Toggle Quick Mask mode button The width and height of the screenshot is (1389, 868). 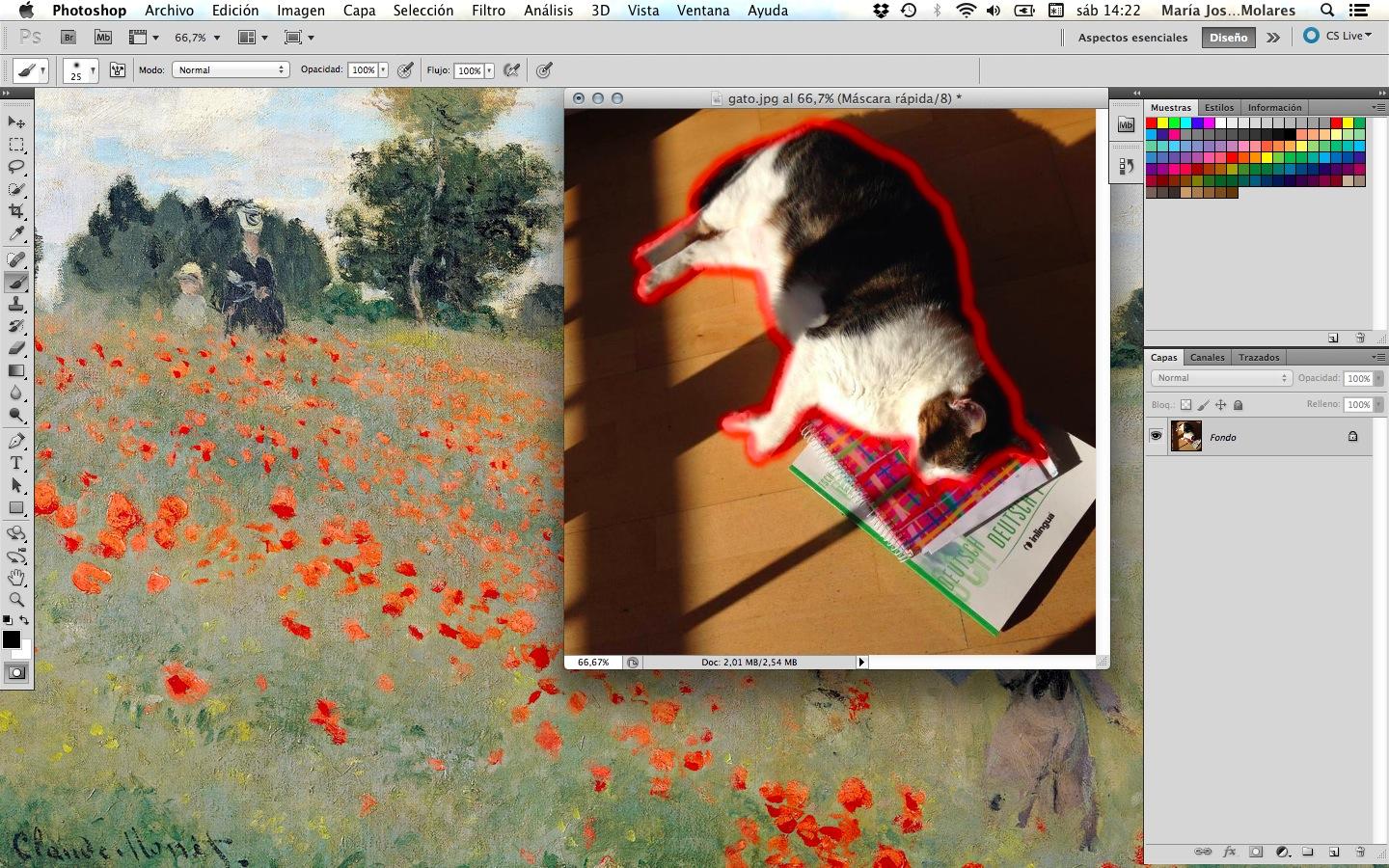[x=16, y=673]
